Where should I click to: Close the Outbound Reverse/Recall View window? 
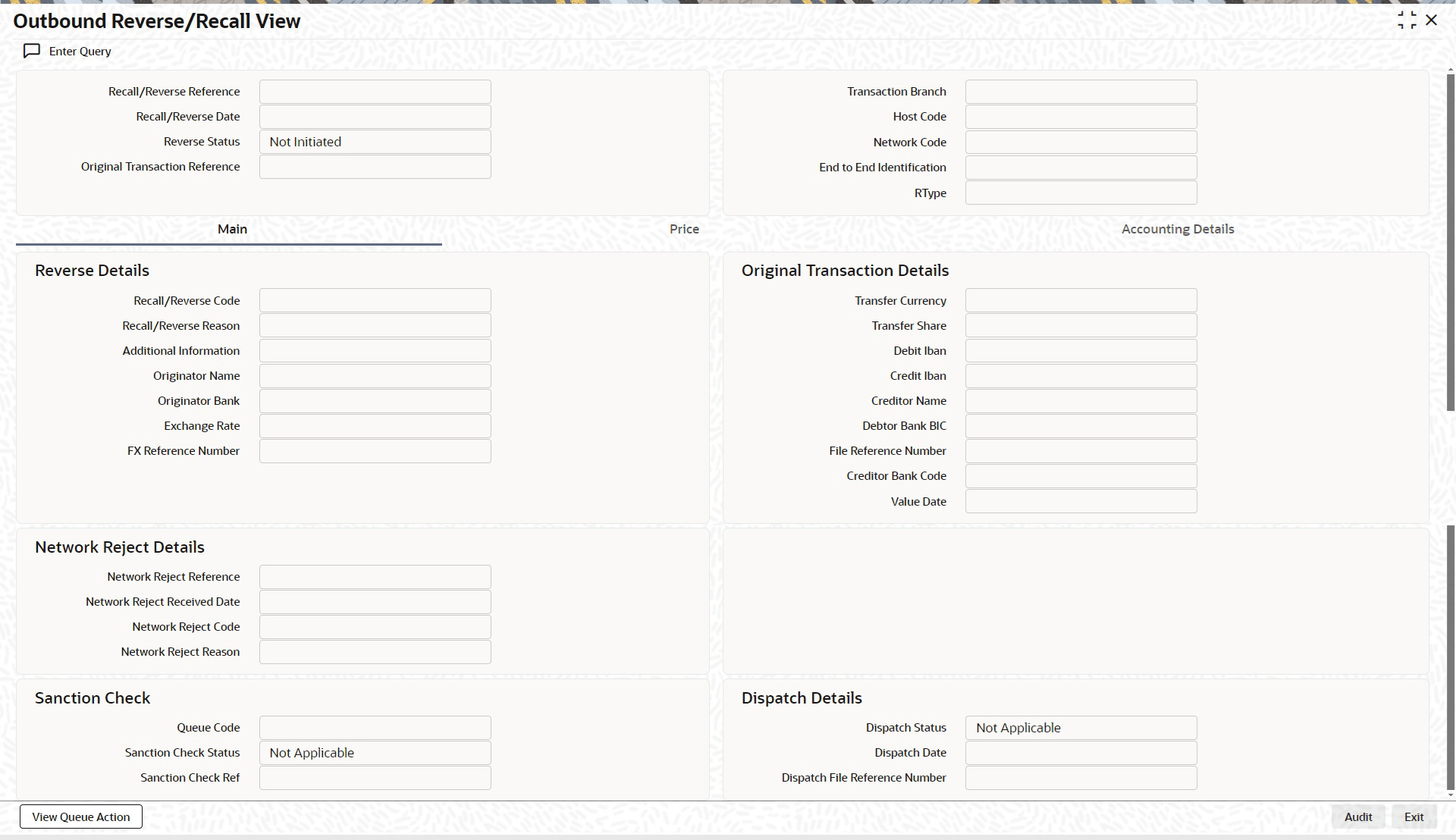[x=1432, y=20]
